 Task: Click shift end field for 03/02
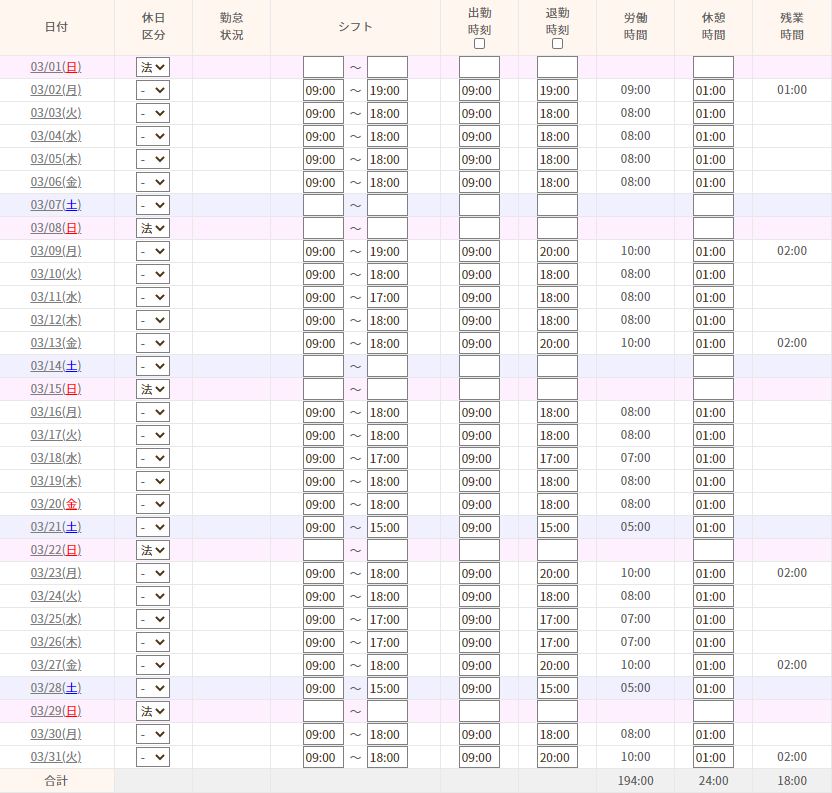[387, 91]
